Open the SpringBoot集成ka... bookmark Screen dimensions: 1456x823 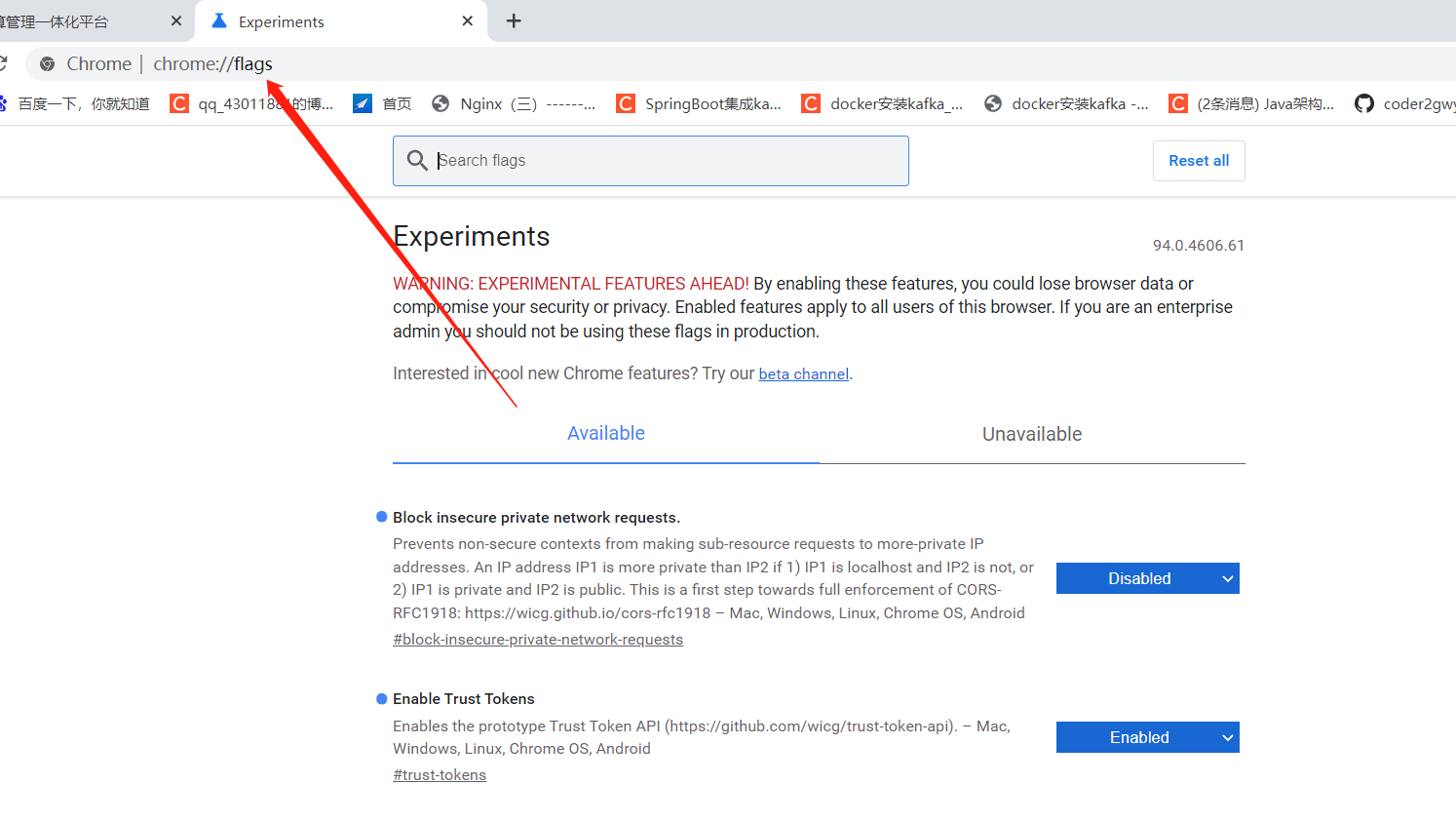pos(699,103)
